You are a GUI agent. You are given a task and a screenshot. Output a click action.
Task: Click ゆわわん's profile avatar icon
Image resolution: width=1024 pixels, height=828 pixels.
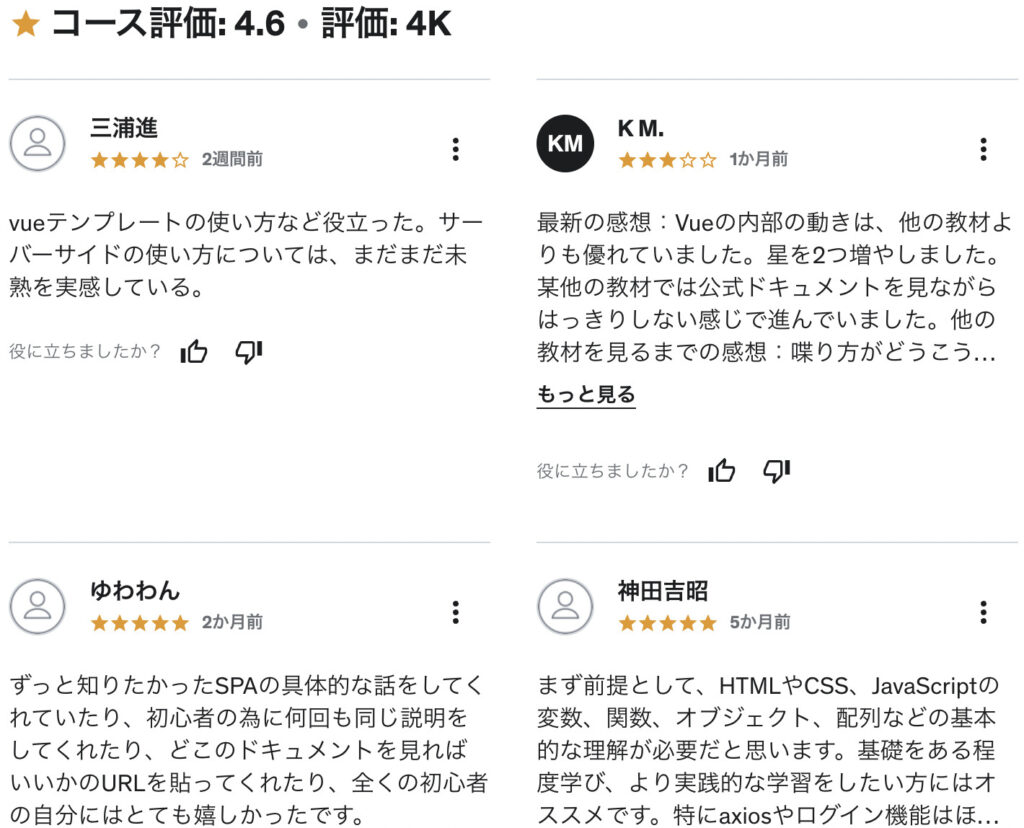coord(37,606)
